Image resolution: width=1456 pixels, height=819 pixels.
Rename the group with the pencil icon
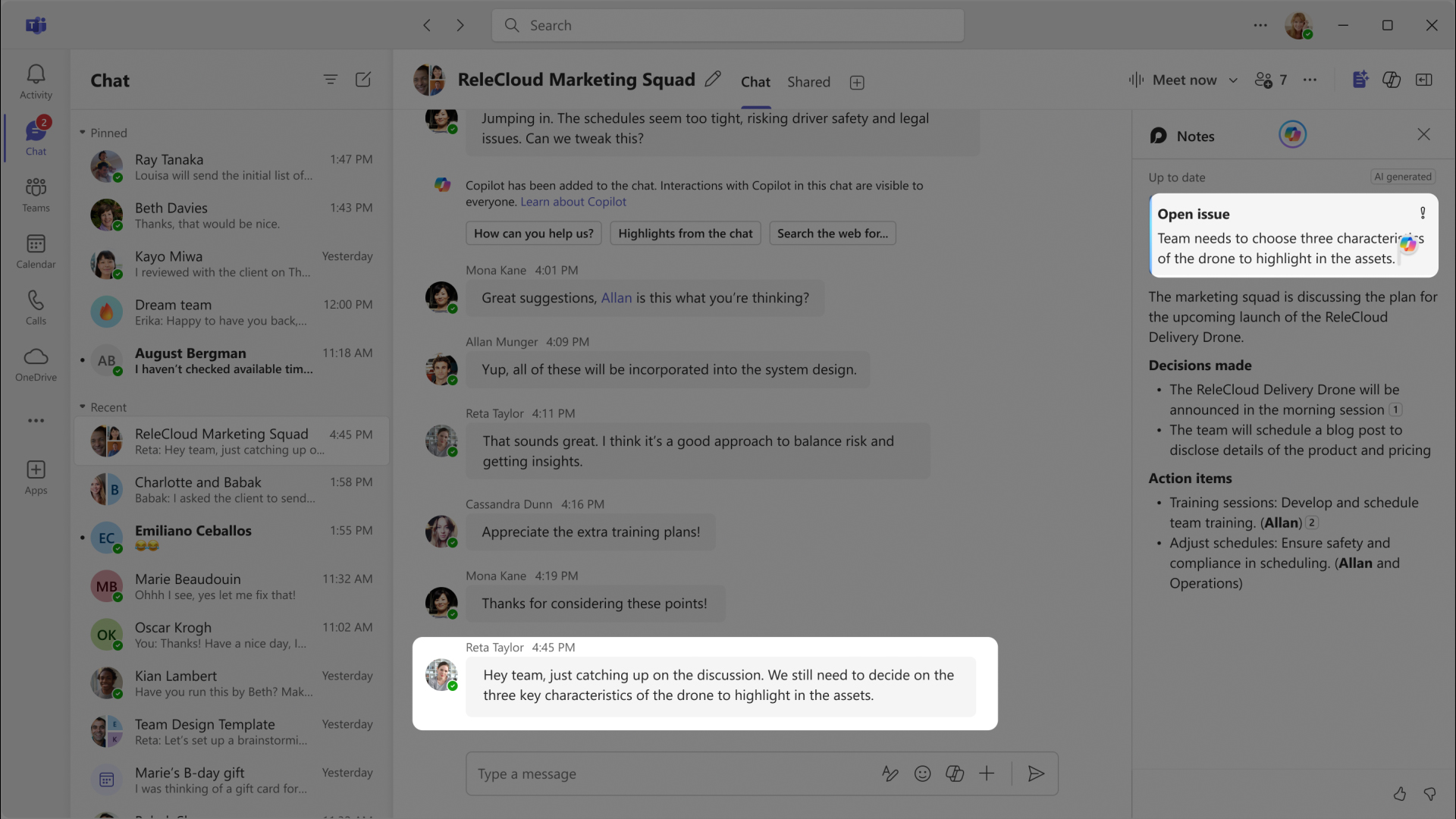point(713,80)
